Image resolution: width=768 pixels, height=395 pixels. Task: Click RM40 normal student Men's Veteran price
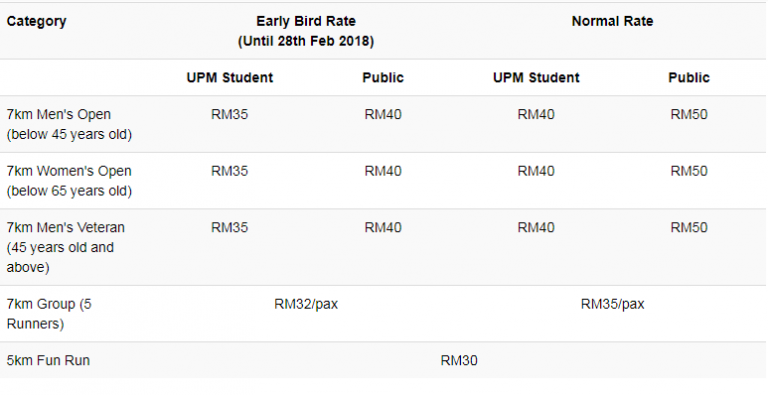tap(536, 228)
